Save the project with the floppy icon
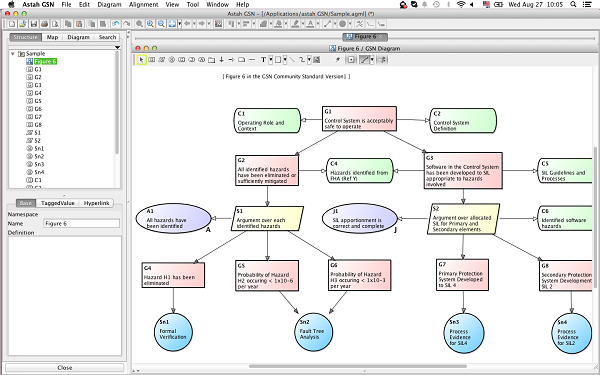This screenshot has height=375, width=600. tap(34, 24)
